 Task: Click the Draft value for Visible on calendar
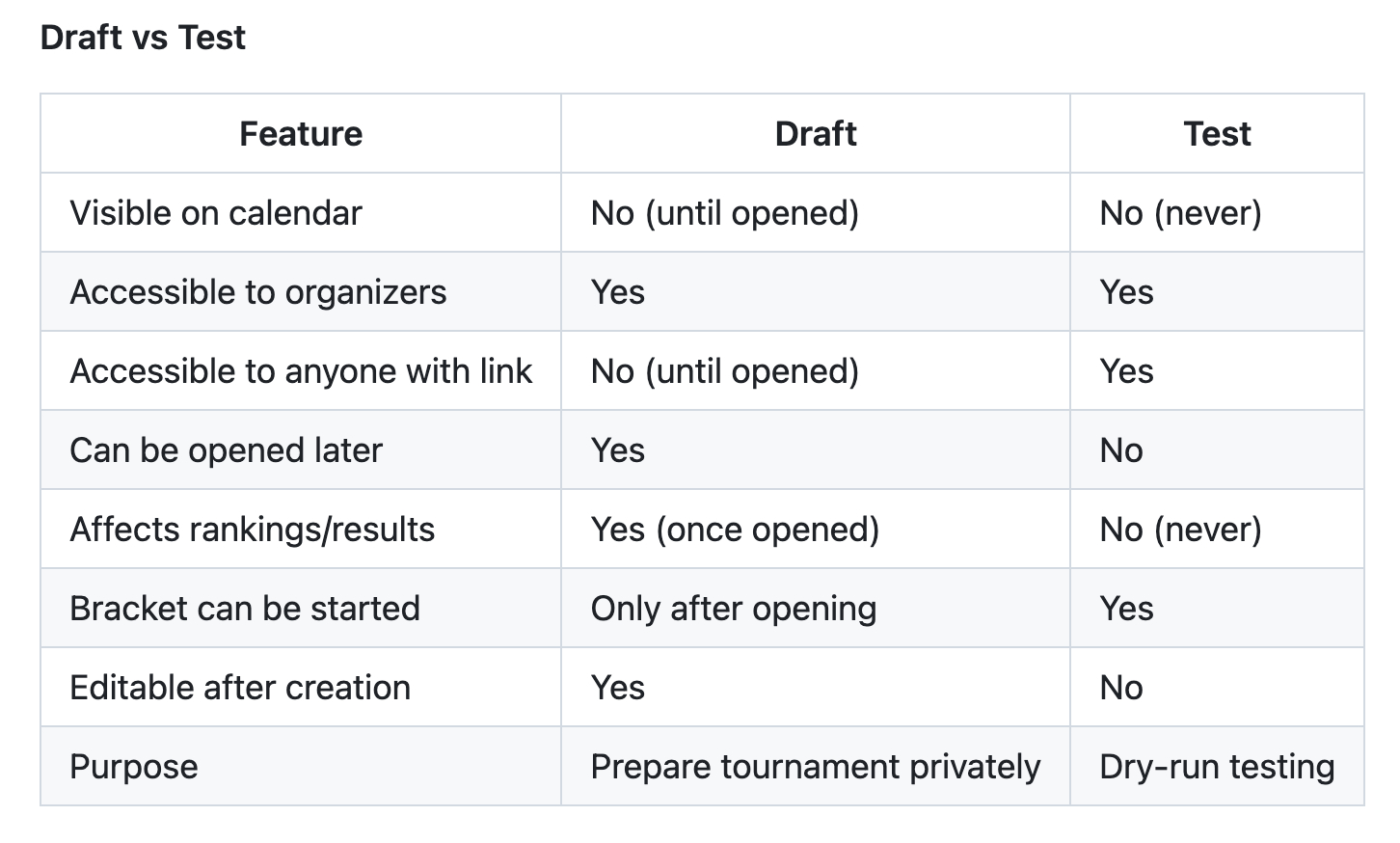pyautogui.click(x=725, y=213)
